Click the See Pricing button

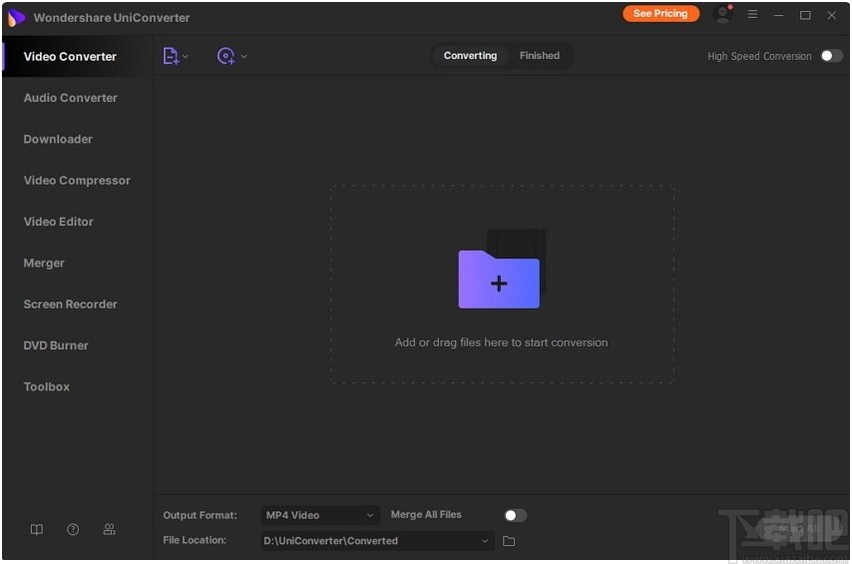tap(660, 14)
